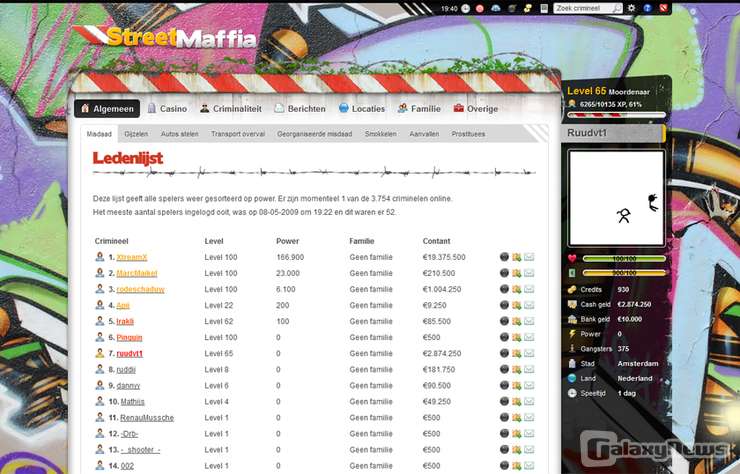The width and height of the screenshot is (740, 474).
Task: Click the StreetMaffia logo
Action: pyautogui.click(x=165, y=37)
